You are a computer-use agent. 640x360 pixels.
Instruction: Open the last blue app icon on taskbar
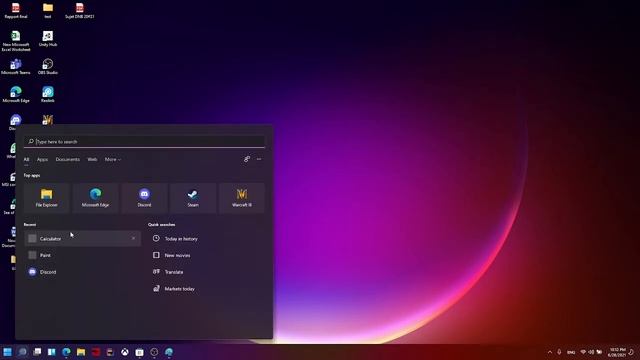pos(169,352)
